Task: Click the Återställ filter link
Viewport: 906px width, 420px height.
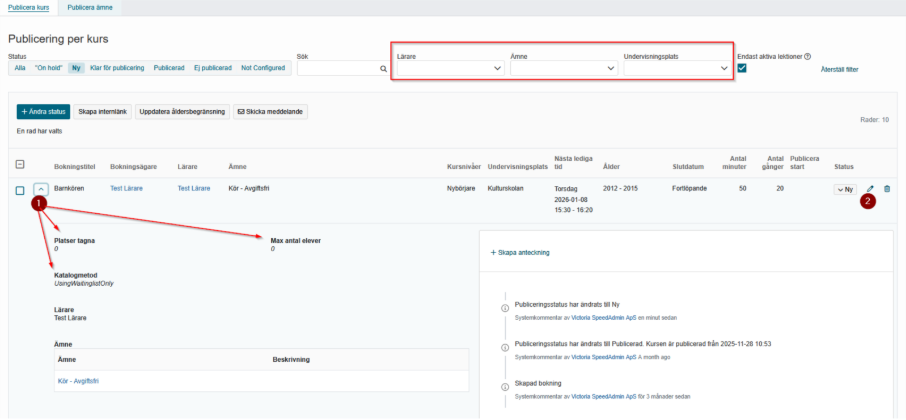Action: (x=840, y=69)
